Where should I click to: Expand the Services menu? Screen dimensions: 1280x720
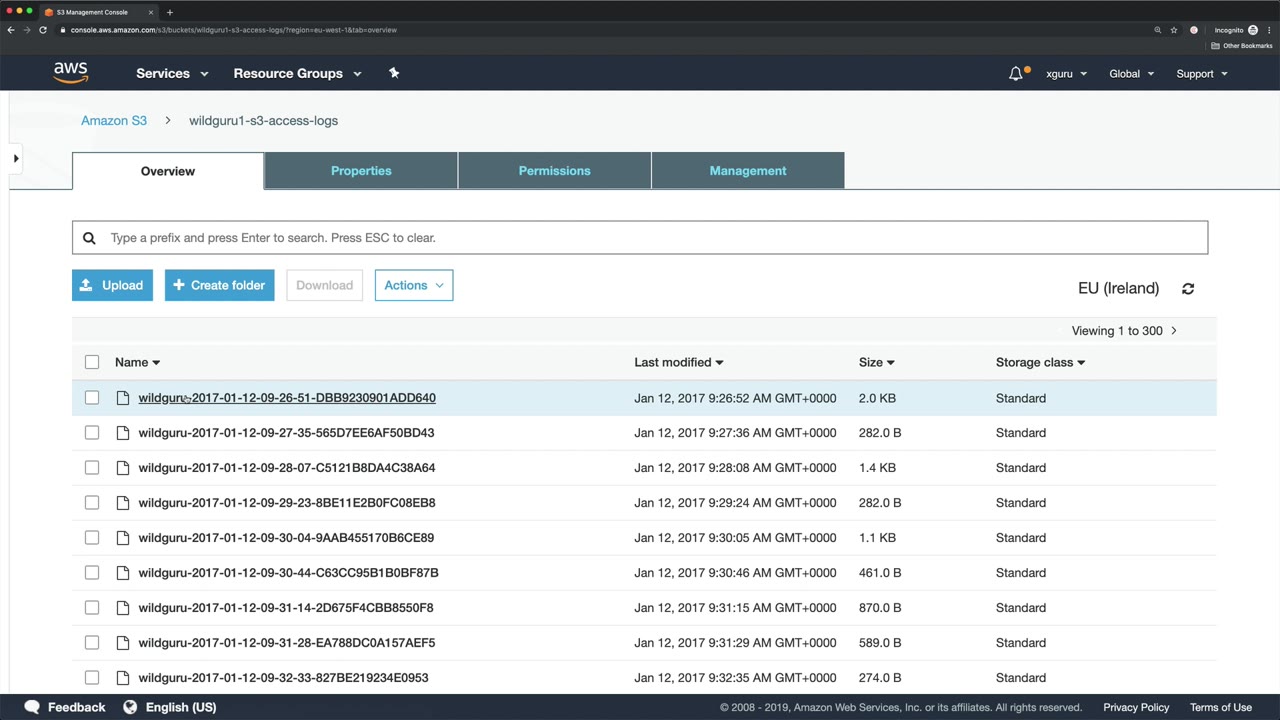pyautogui.click(x=172, y=73)
